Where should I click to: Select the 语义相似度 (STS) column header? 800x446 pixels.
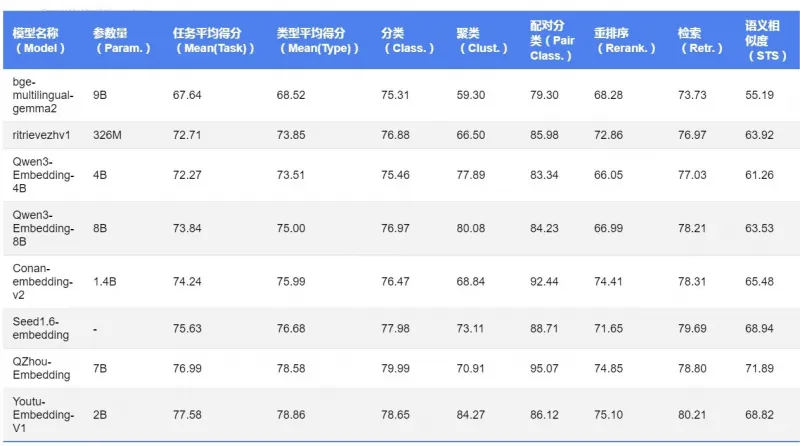(x=765, y=39)
